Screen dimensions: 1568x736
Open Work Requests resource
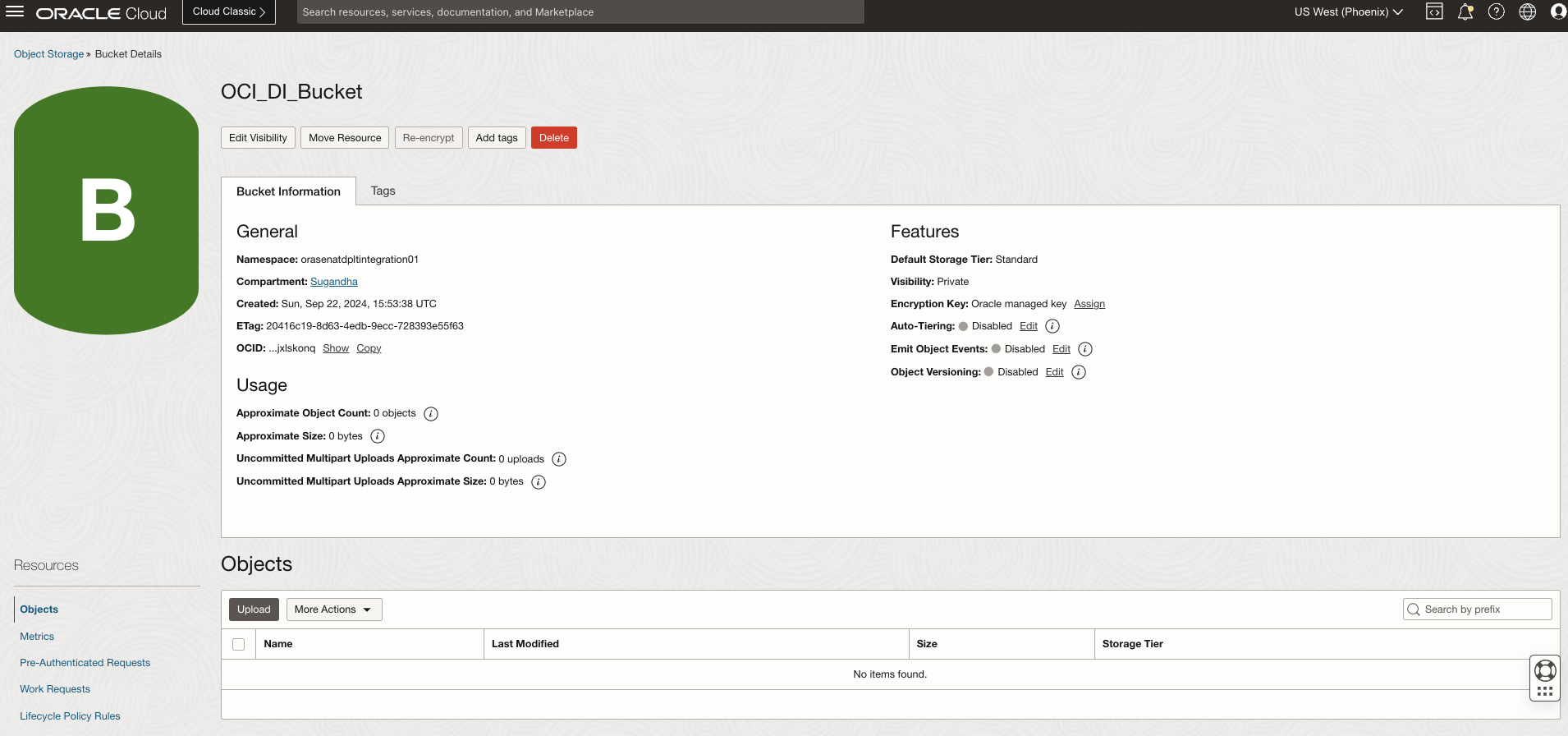point(55,689)
